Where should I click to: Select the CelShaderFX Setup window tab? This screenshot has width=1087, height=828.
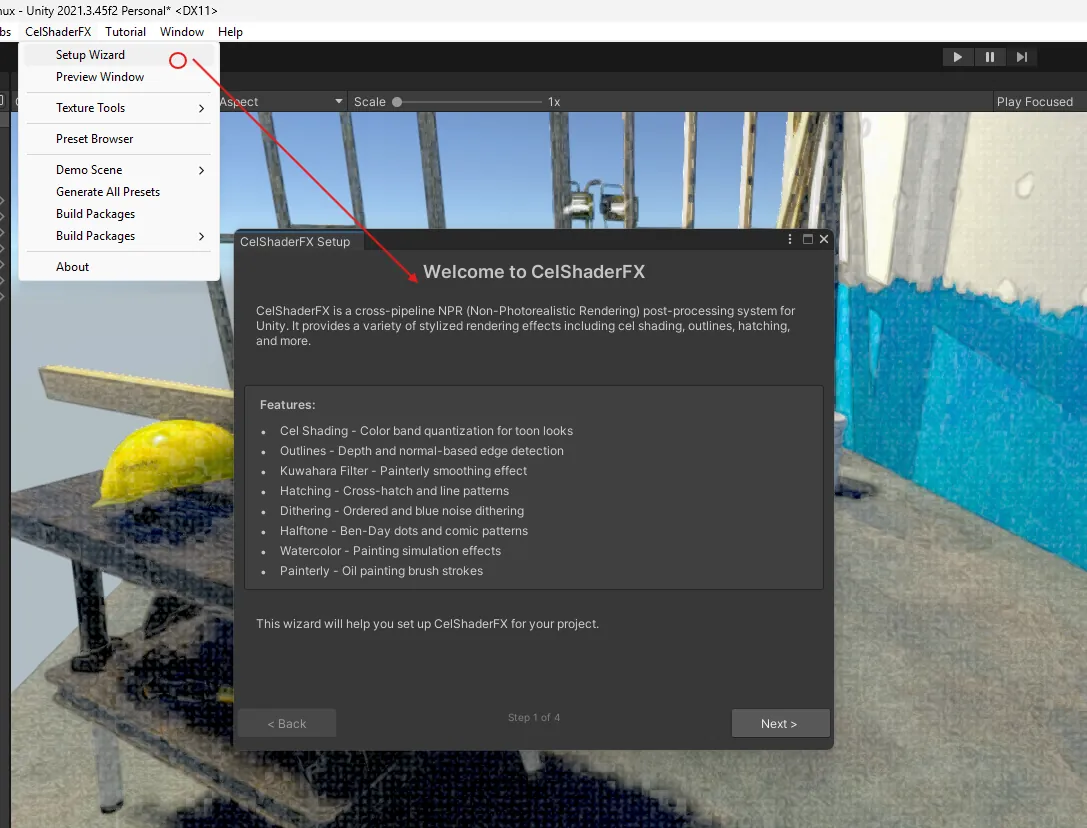[295, 241]
